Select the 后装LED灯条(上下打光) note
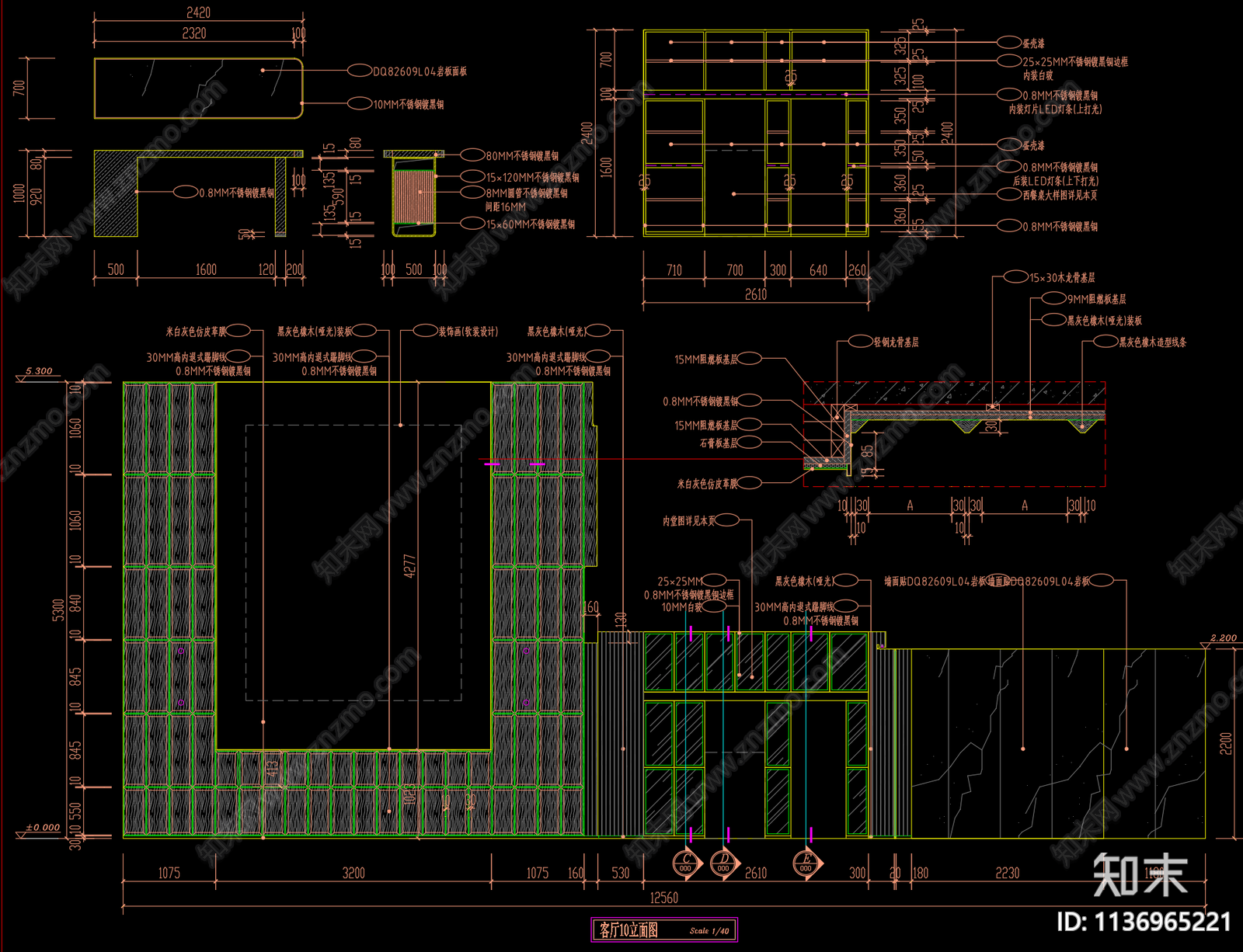Image resolution: width=1243 pixels, height=952 pixels. point(1055,181)
